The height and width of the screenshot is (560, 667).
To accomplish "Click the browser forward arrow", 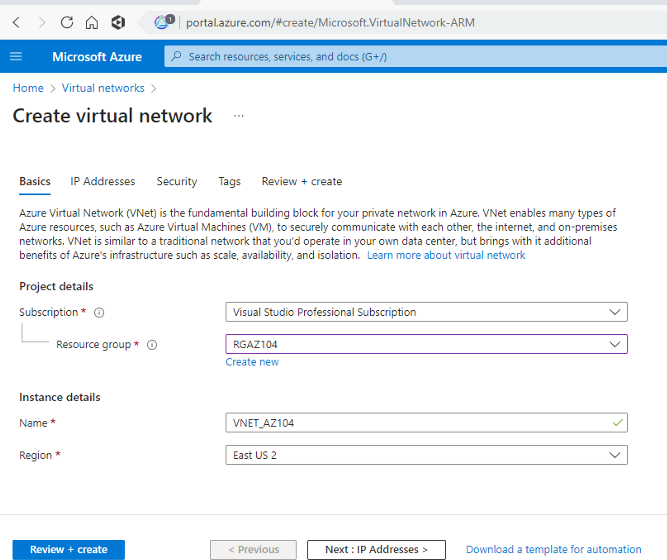I will (42, 22).
